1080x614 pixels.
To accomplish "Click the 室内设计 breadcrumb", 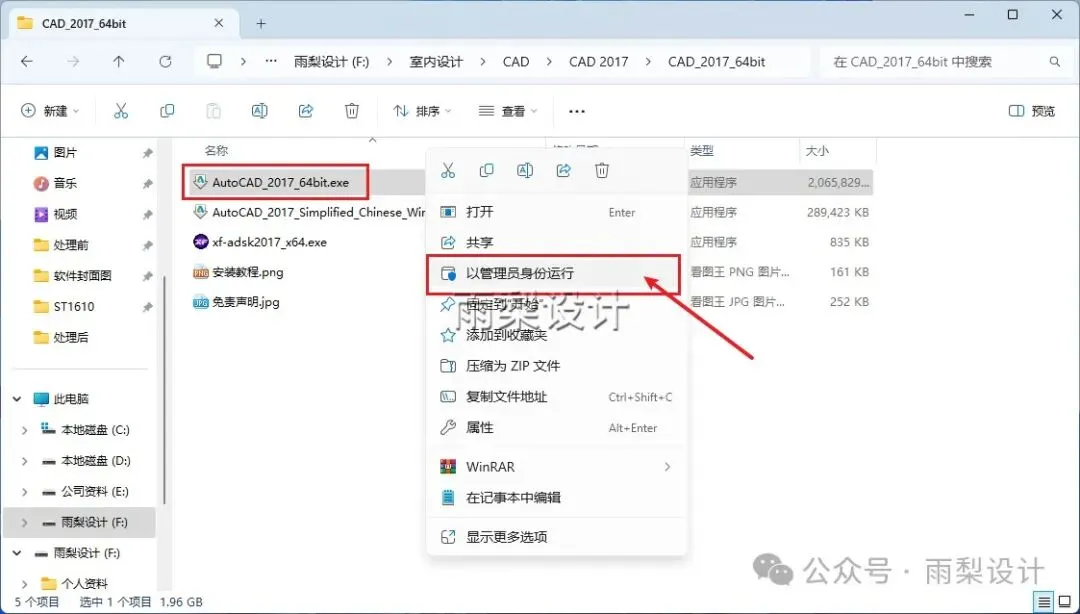I will coord(435,61).
